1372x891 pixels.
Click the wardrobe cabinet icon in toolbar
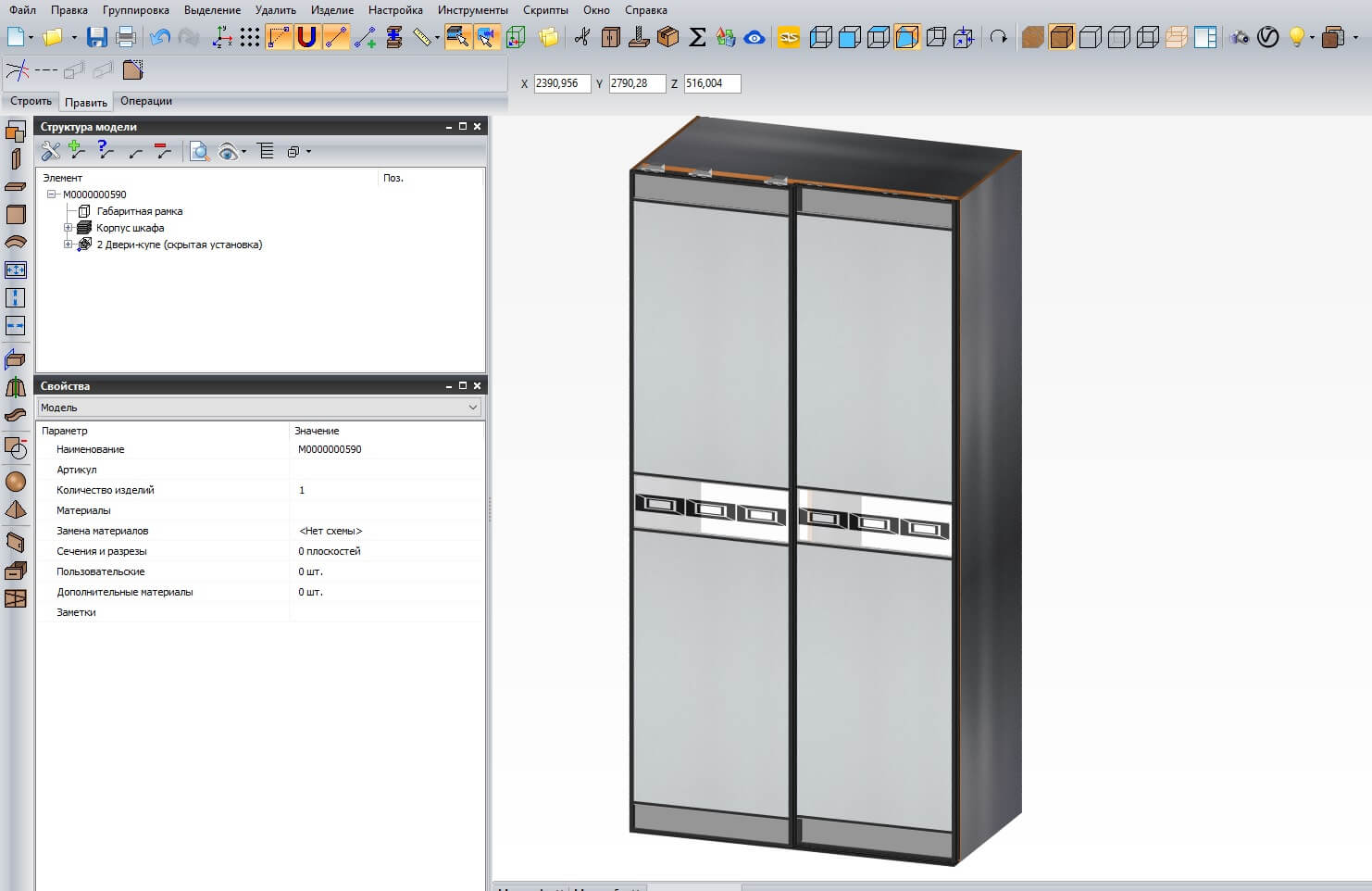point(611,37)
